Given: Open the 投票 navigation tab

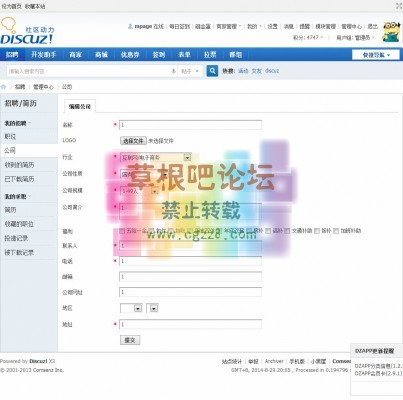Looking at the screenshot, I should click(210, 55).
